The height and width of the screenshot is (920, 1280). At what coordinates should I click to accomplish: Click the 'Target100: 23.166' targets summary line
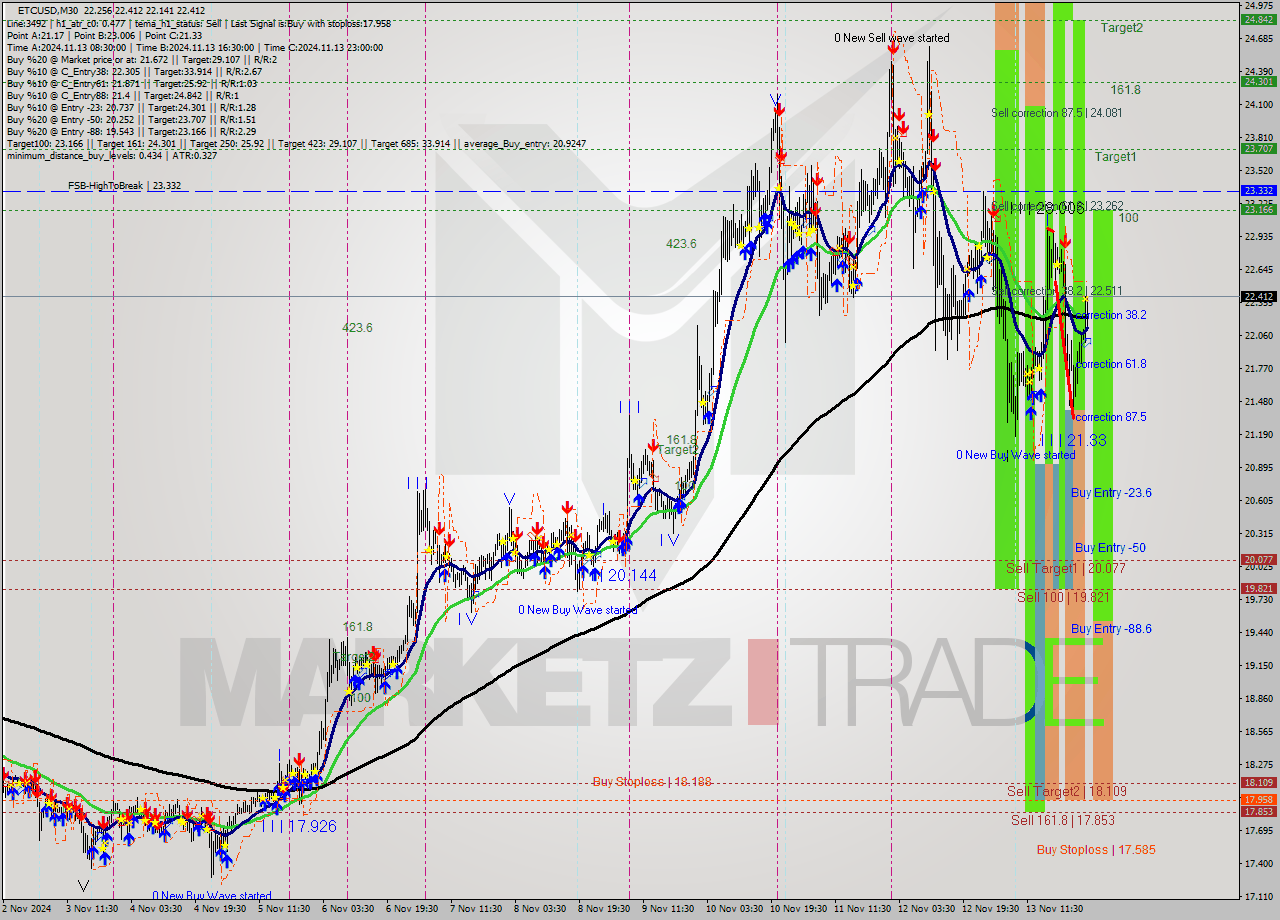coord(296,143)
